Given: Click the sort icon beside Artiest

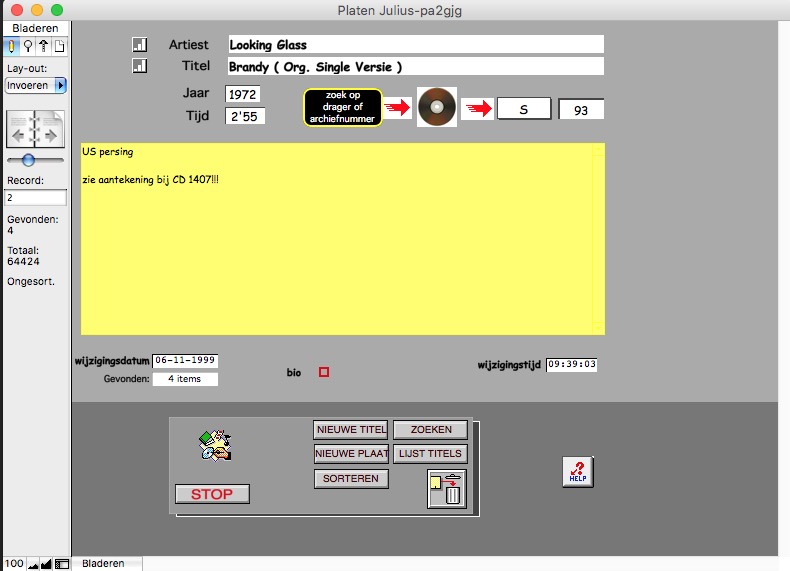Looking at the screenshot, I should pos(139,45).
